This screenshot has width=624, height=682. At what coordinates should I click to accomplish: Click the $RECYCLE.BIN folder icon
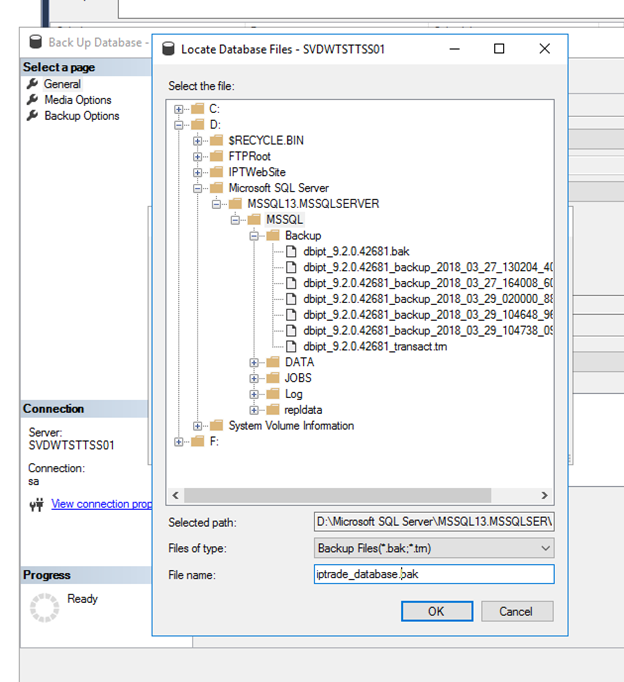pyautogui.click(x=217, y=140)
